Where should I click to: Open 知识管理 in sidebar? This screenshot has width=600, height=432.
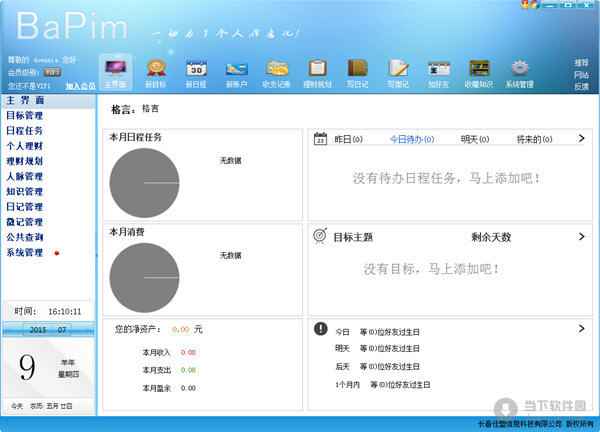click(x=24, y=191)
